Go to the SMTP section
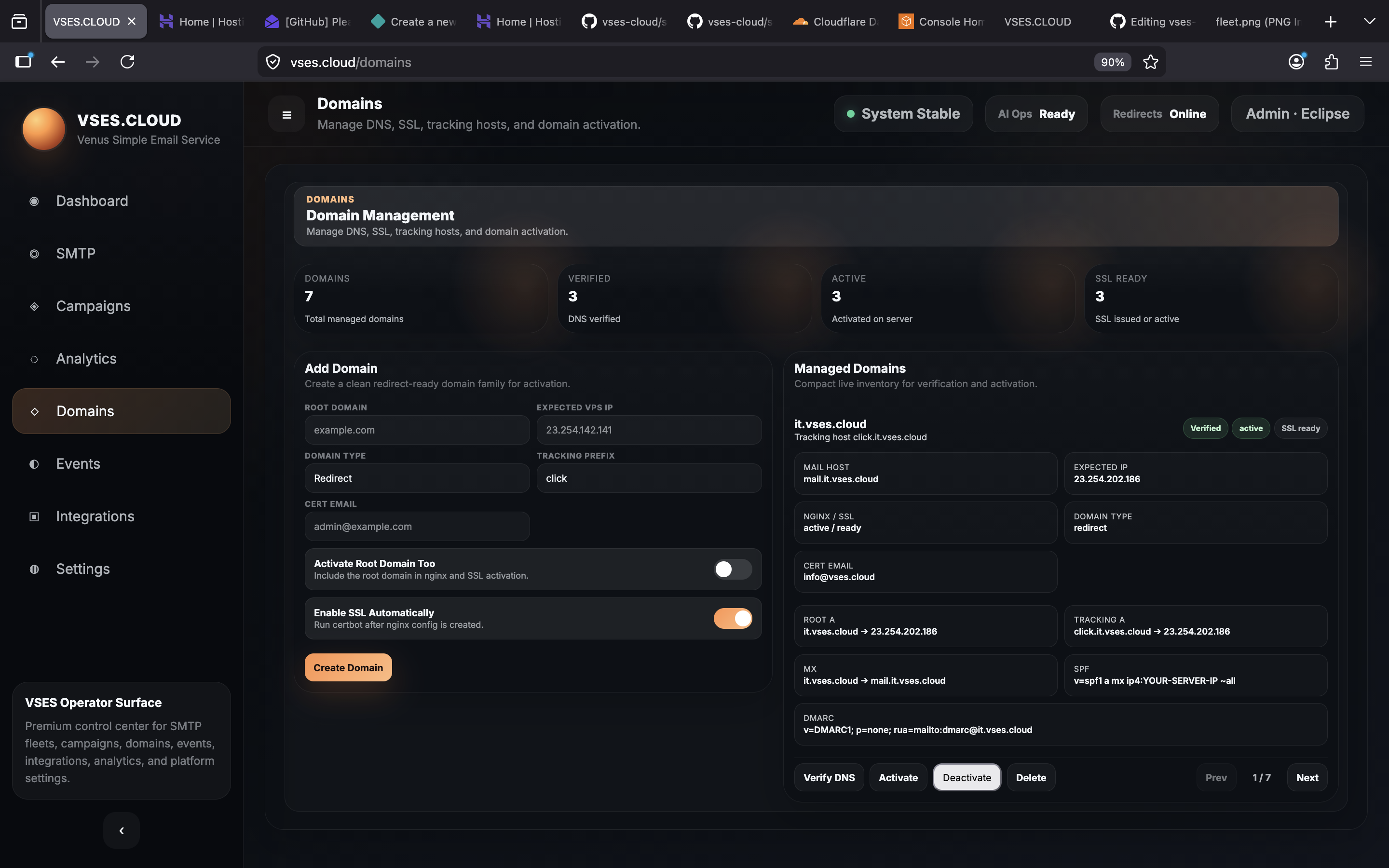 click(x=121, y=253)
